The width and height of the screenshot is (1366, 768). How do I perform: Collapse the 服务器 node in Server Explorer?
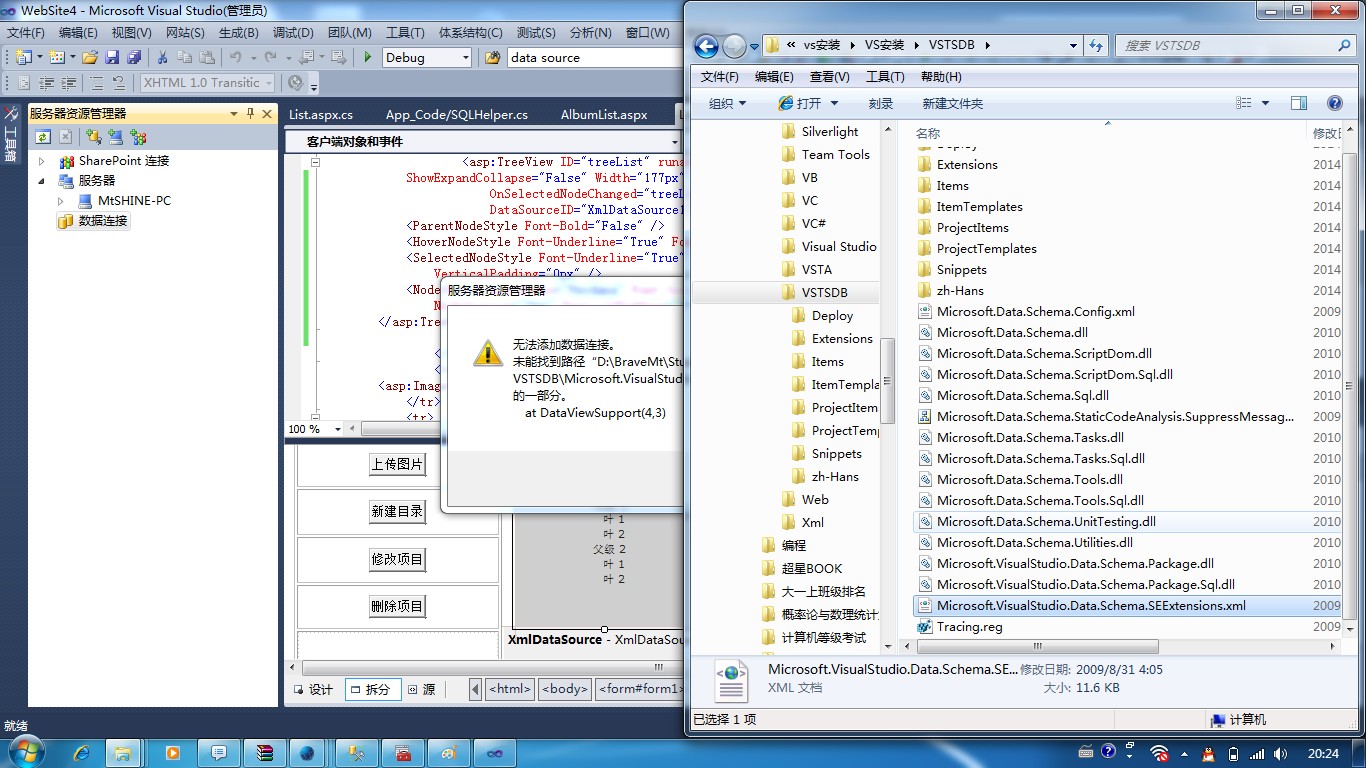[x=42, y=181]
